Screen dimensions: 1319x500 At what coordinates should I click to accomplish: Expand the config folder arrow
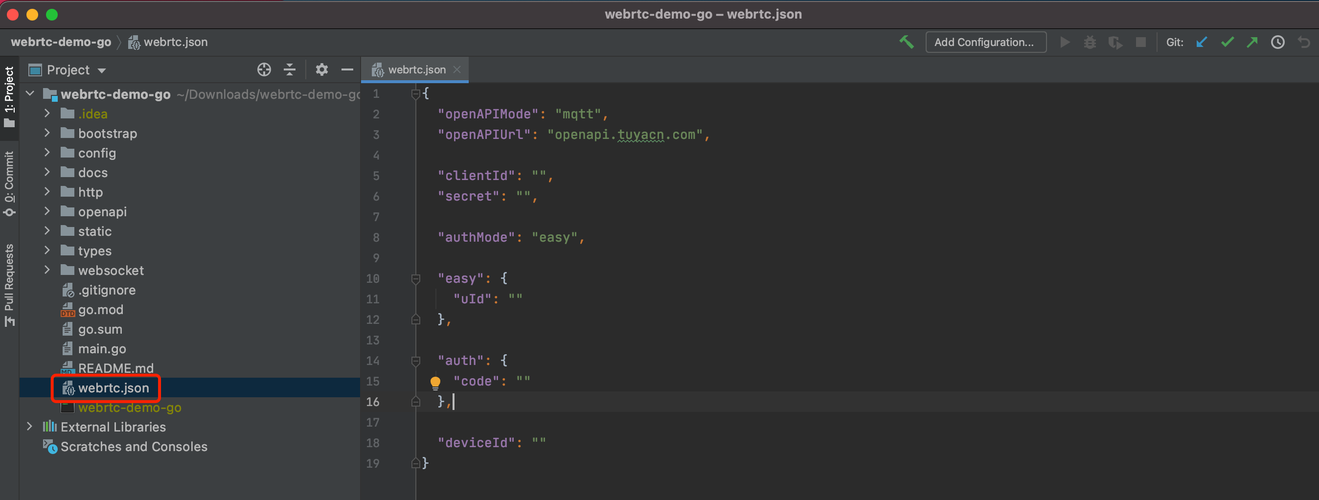point(47,153)
